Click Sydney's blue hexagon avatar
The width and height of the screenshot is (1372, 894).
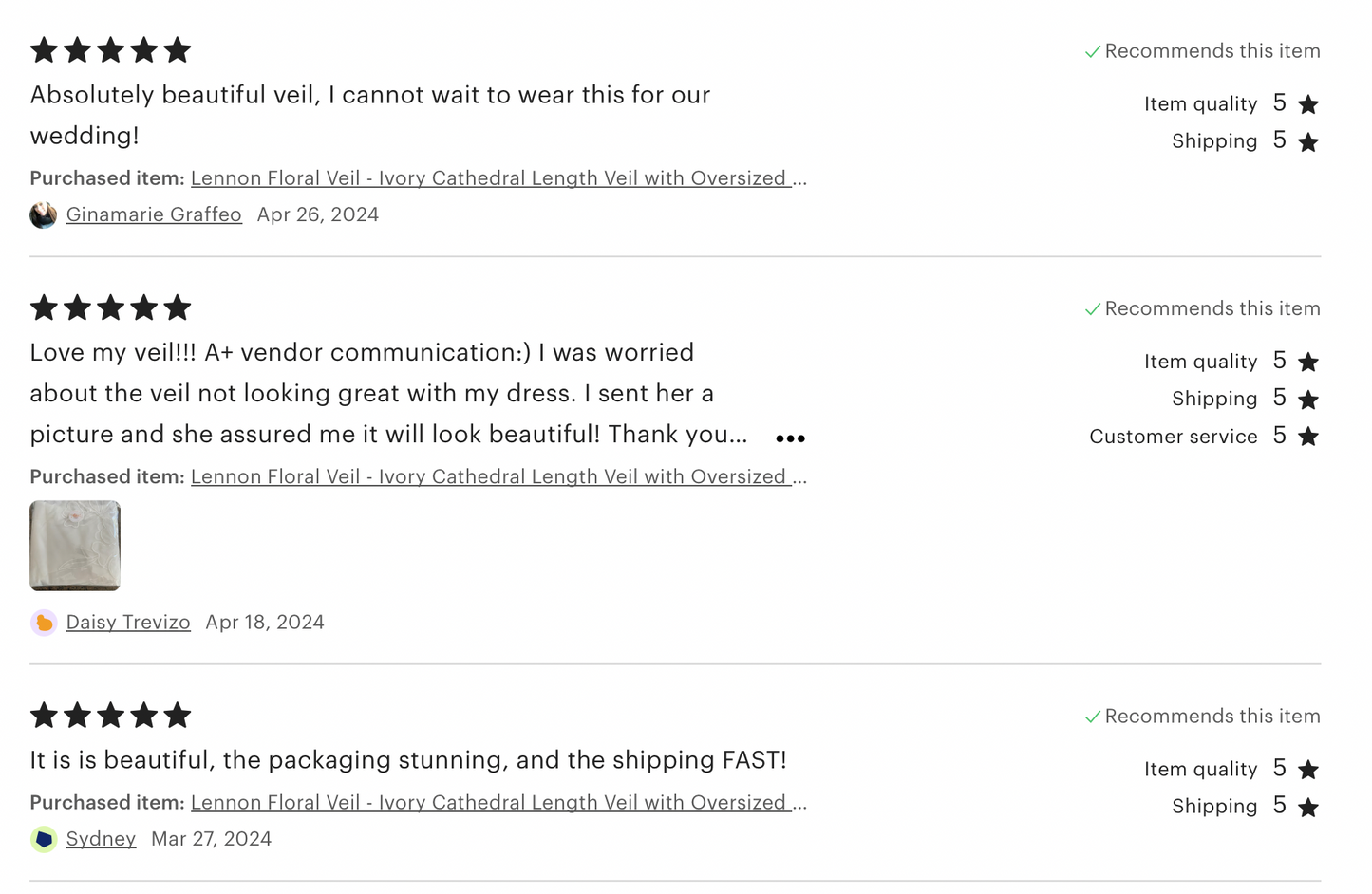[44, 839]
